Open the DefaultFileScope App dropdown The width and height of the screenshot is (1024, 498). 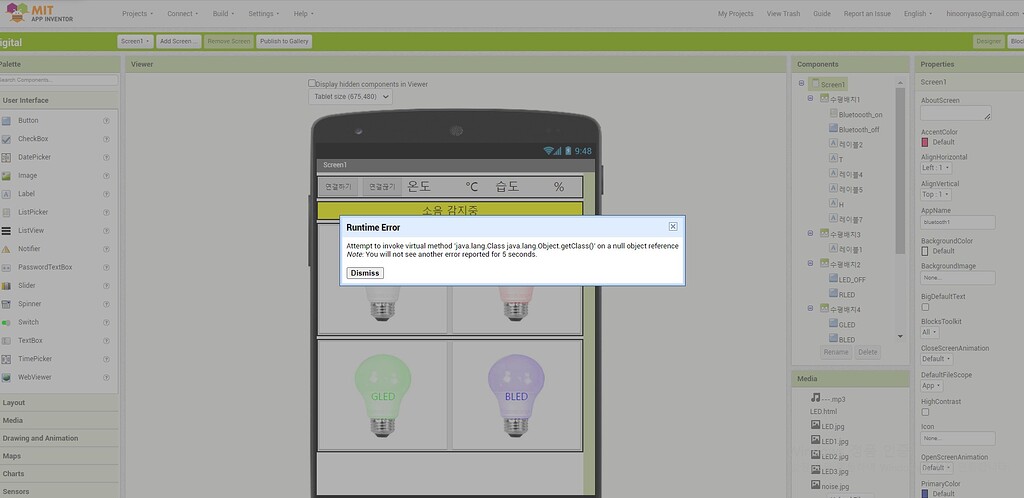coord(932,386)
